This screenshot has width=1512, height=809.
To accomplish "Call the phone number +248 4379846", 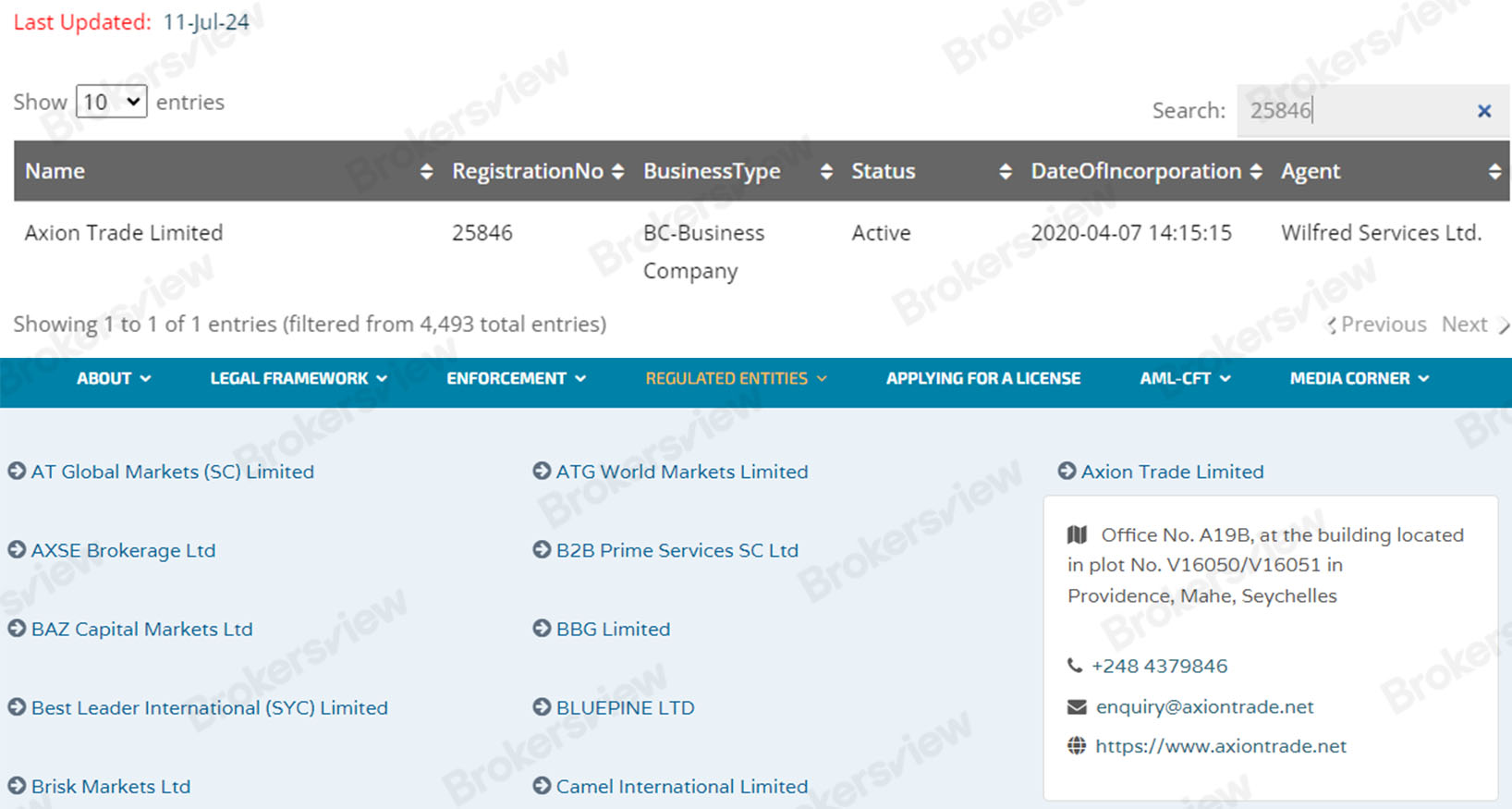I will click(x=1159, y=666).
